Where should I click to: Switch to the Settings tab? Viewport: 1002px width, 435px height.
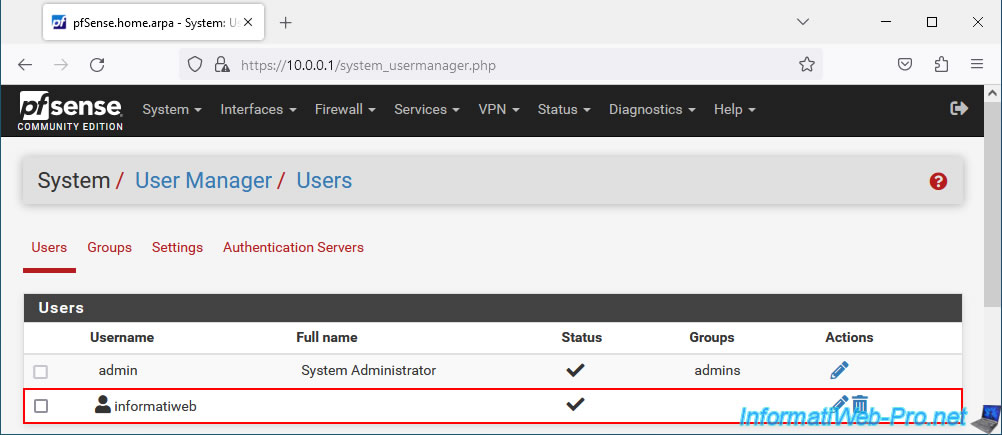click(x=177, y=247)
